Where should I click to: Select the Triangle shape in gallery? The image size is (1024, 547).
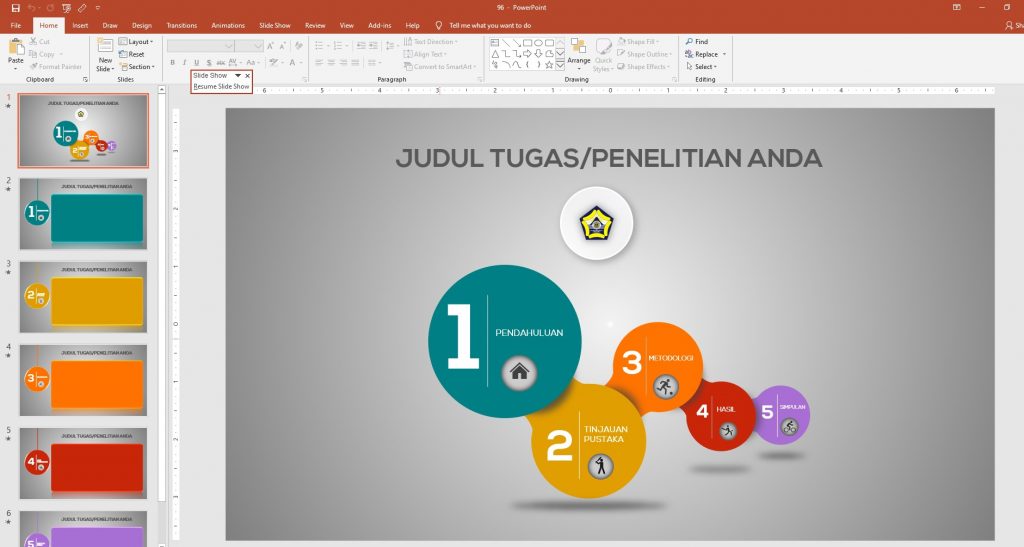pyautogui.click(x=495, y=54)
